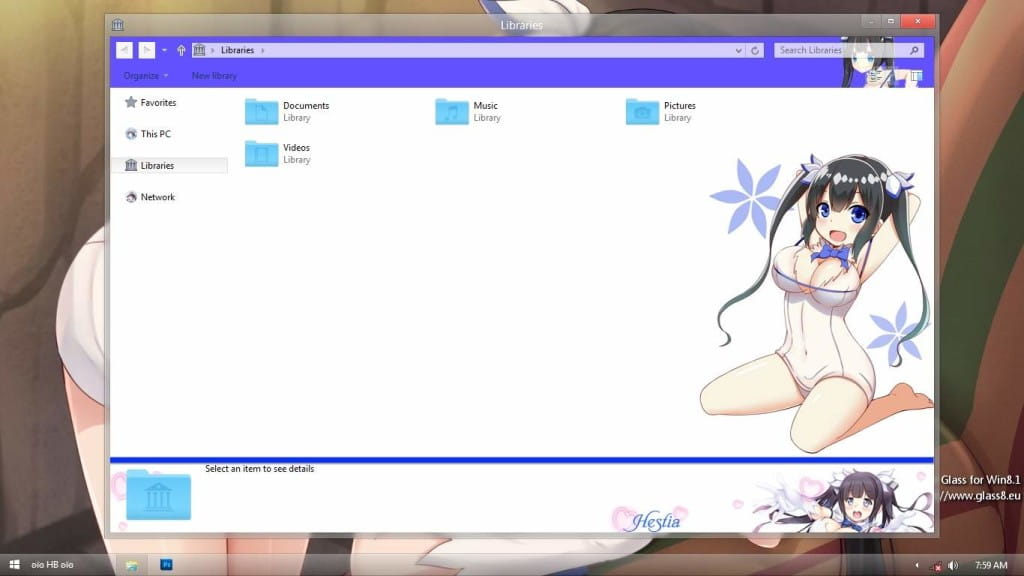Viewport: 1024px width, 576px height.
Task: Open the address bar history dropdown
Action: tap(738, 49)
